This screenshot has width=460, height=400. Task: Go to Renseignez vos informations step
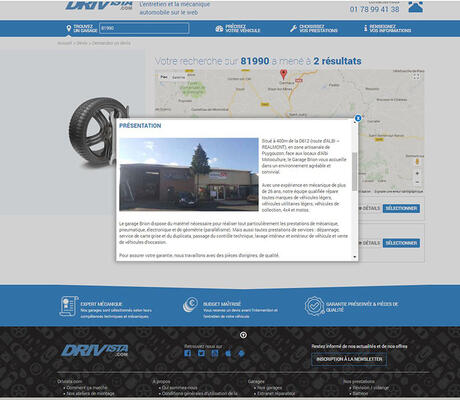(387, 28)
